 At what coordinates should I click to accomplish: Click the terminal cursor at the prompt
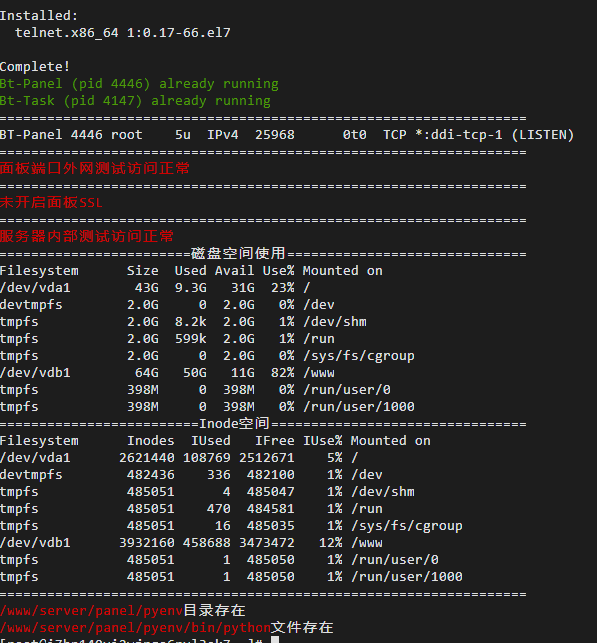click(x=275, y=640)
